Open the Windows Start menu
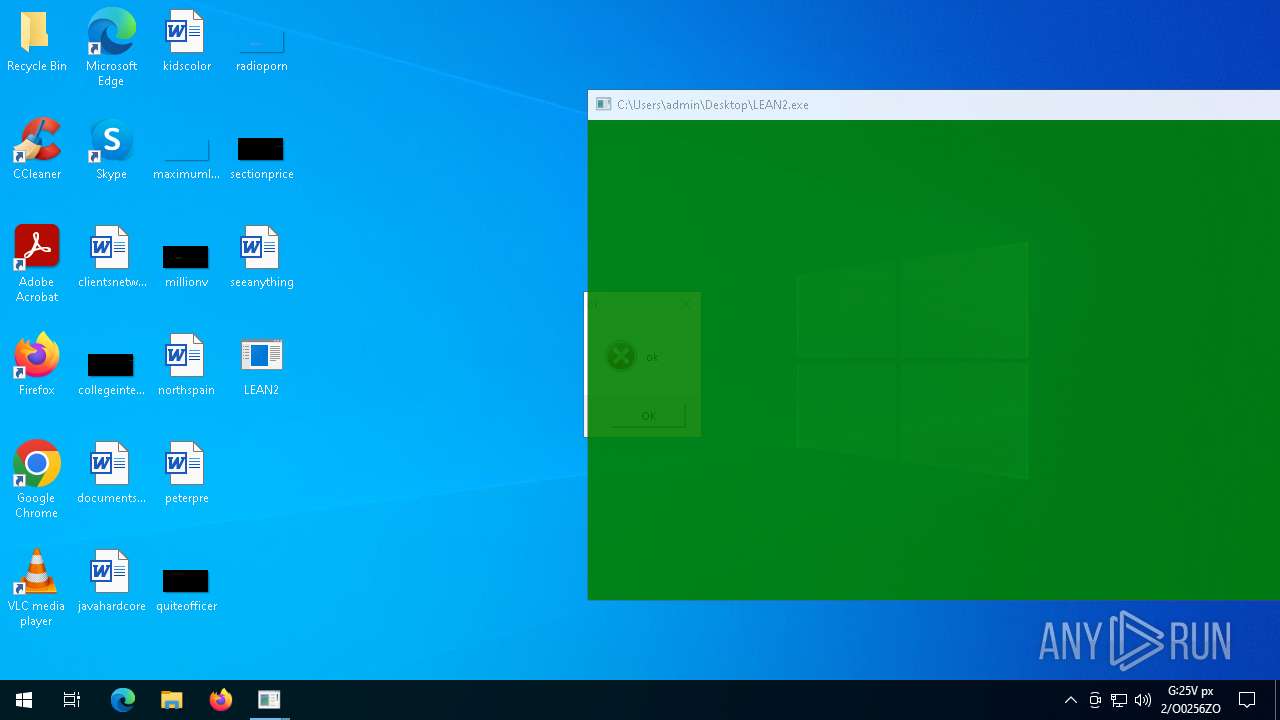 [24, 700]
